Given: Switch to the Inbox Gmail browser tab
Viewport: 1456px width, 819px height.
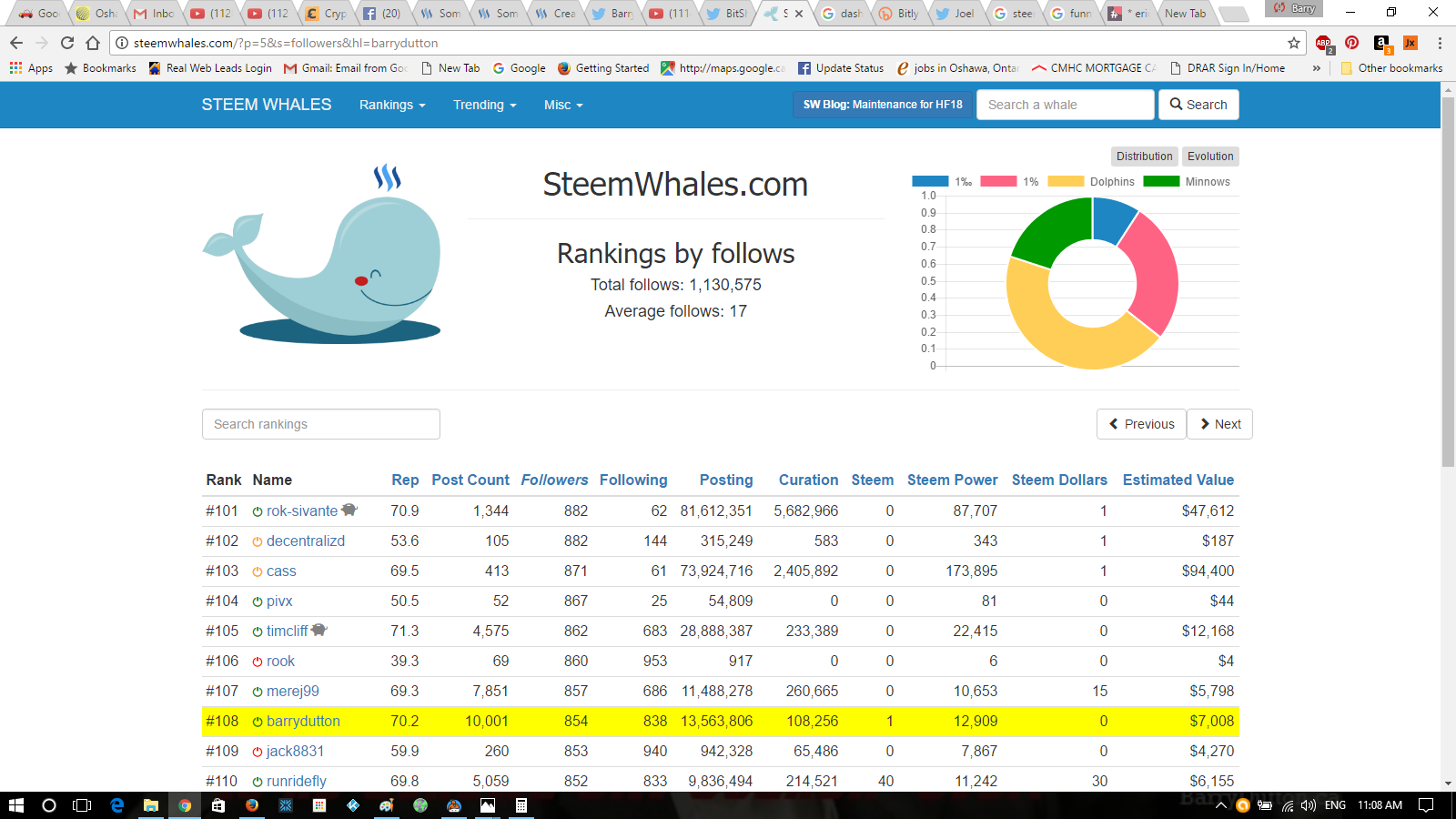Looking at the screenshot, I should 153,14.
